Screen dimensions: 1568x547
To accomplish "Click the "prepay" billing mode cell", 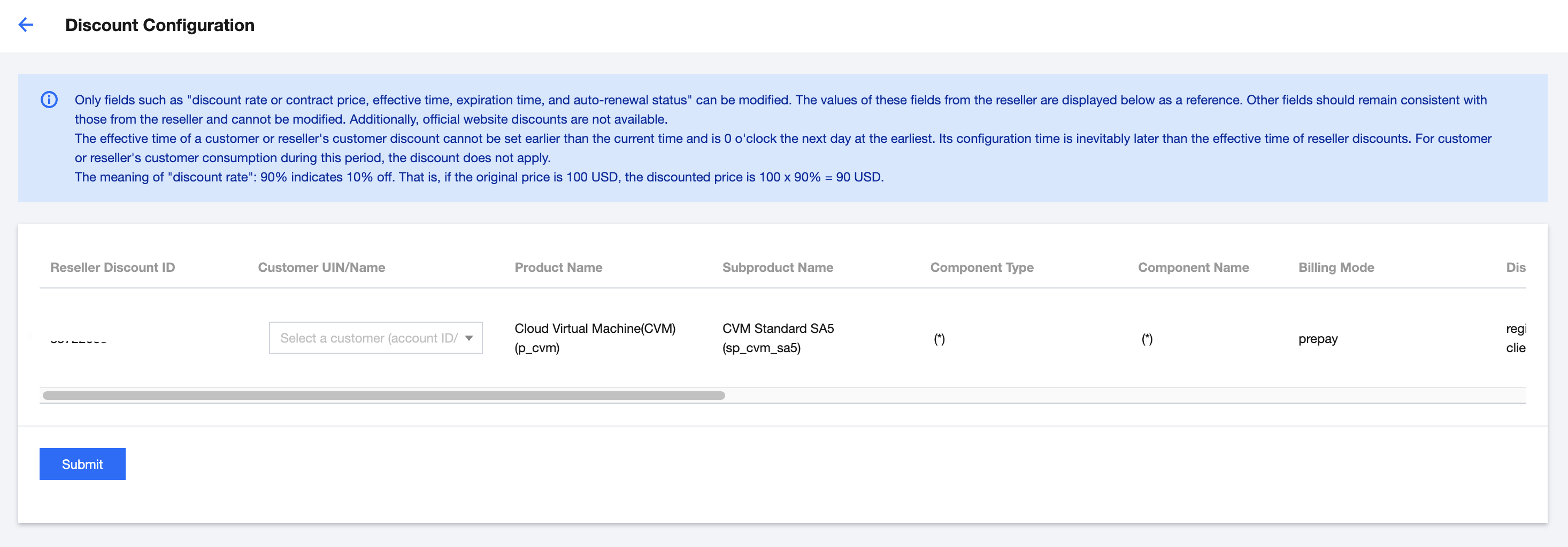I will [x=1318, y=339].
